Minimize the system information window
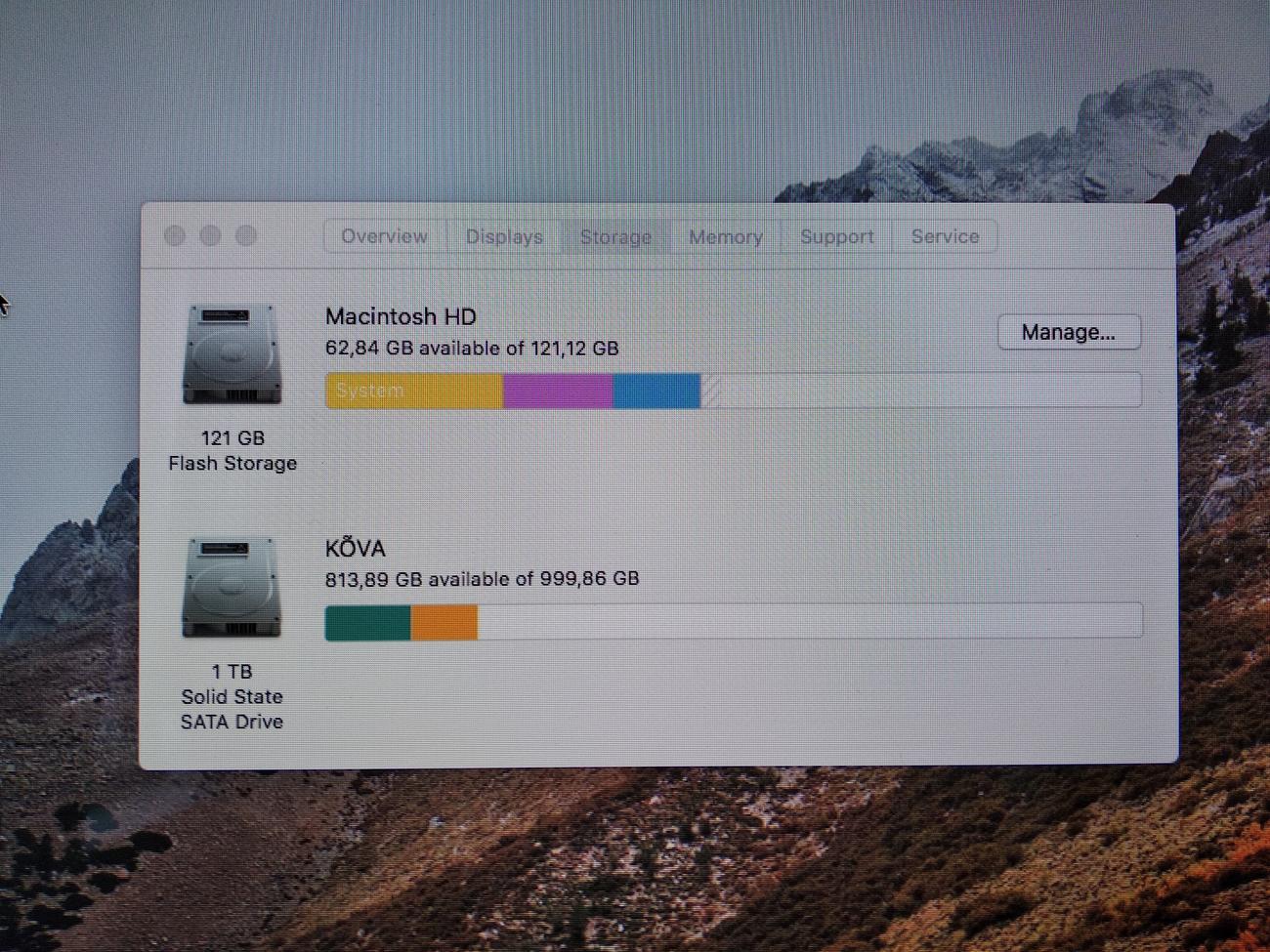 click(210, 235)
